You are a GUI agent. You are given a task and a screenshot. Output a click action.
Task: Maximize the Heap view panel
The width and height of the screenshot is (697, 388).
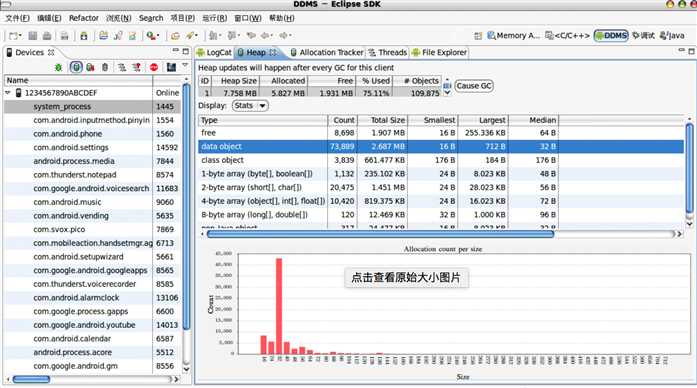[x=692, y=52]
